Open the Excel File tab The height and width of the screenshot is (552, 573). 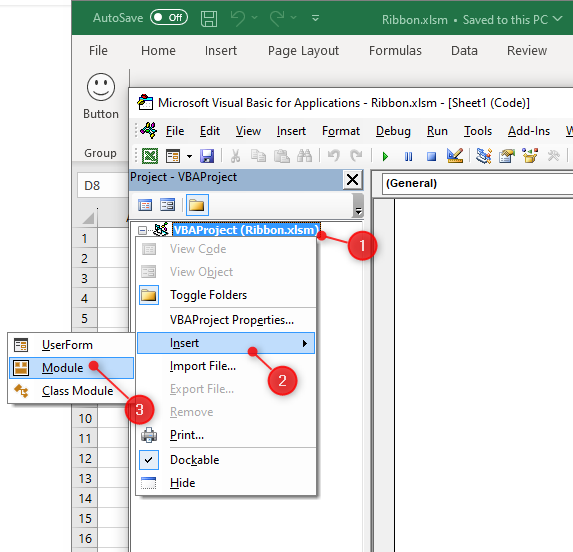(98, 50)
